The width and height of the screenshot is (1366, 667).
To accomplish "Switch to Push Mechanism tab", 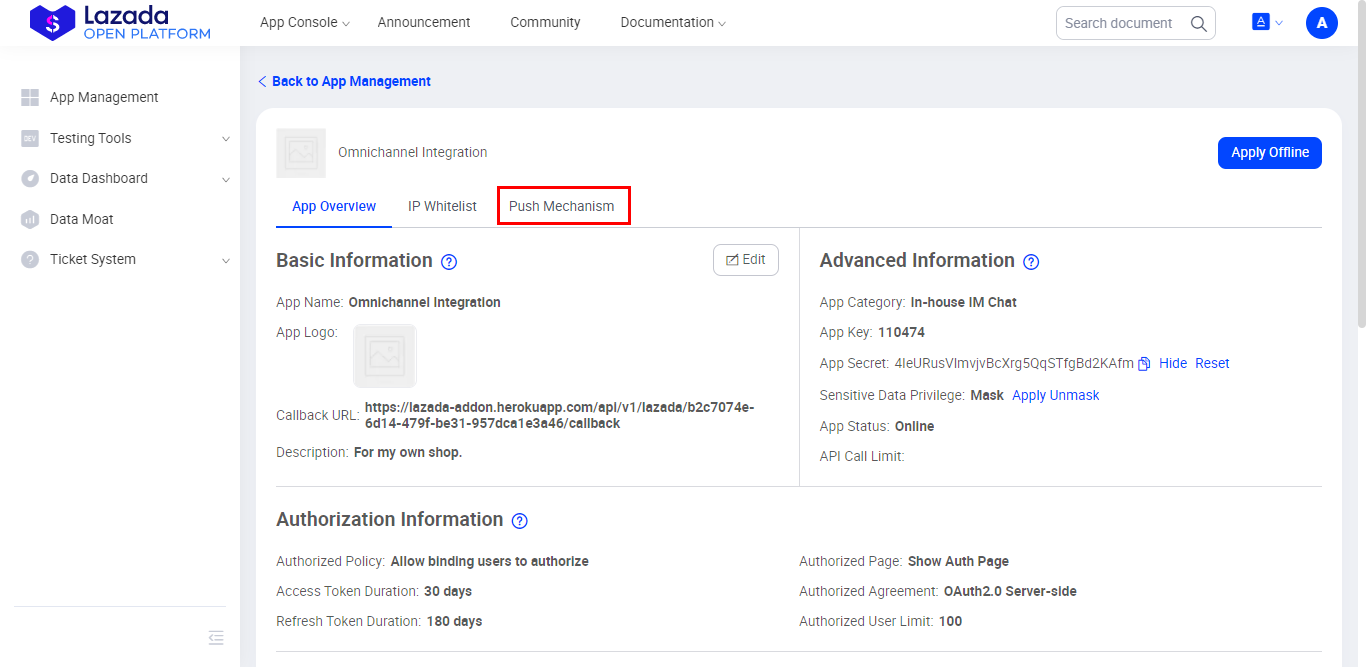I will click(562, 206).
